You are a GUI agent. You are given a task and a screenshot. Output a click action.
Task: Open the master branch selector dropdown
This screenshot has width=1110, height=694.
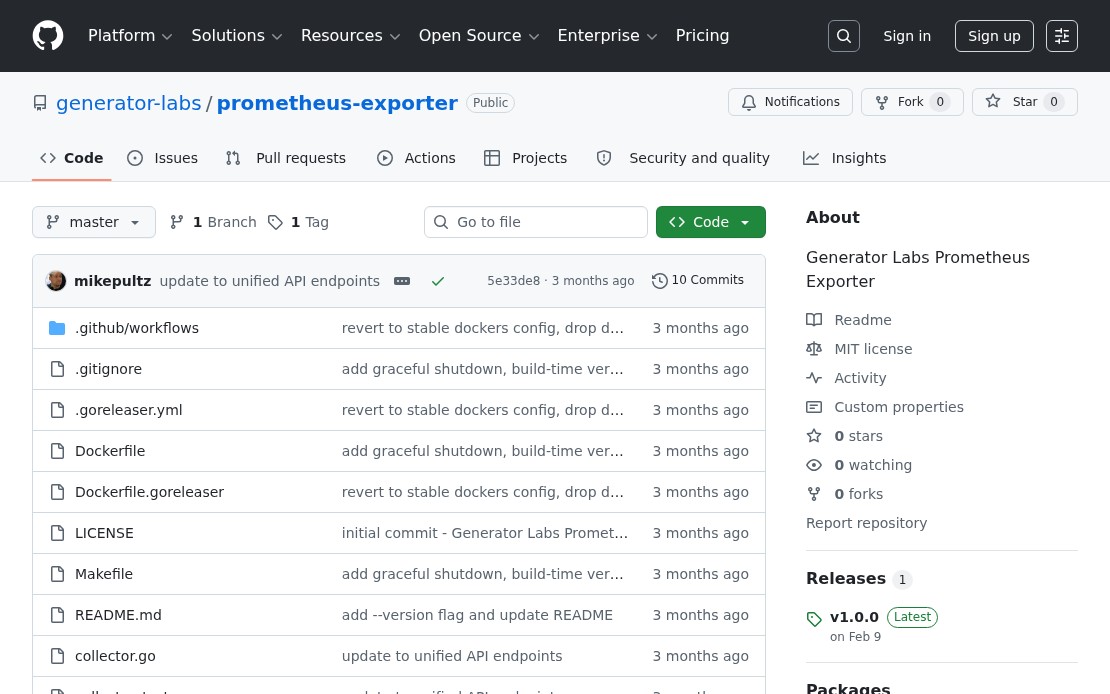94,222
